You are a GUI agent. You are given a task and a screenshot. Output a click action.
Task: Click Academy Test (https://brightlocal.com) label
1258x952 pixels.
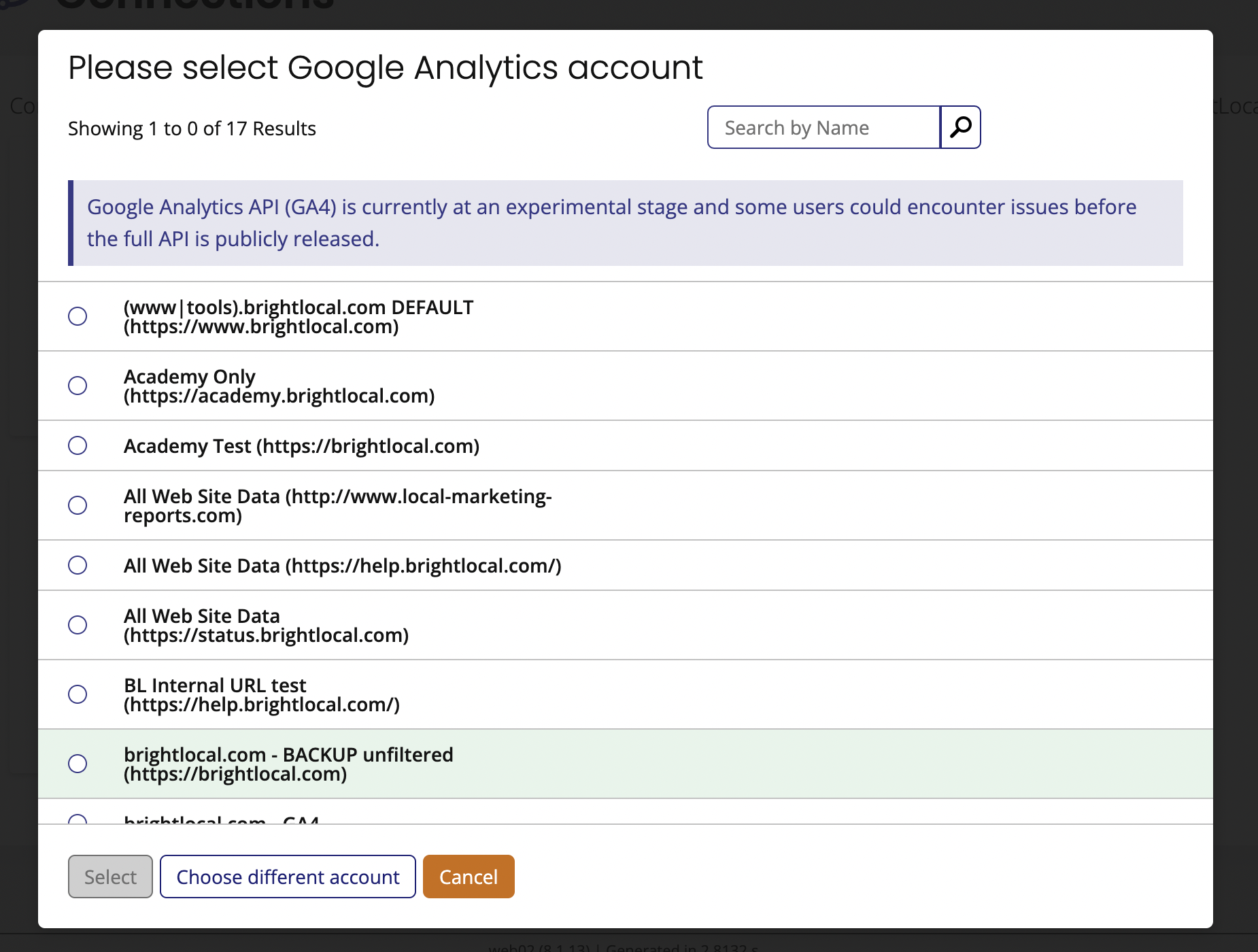tap(301, 446)
